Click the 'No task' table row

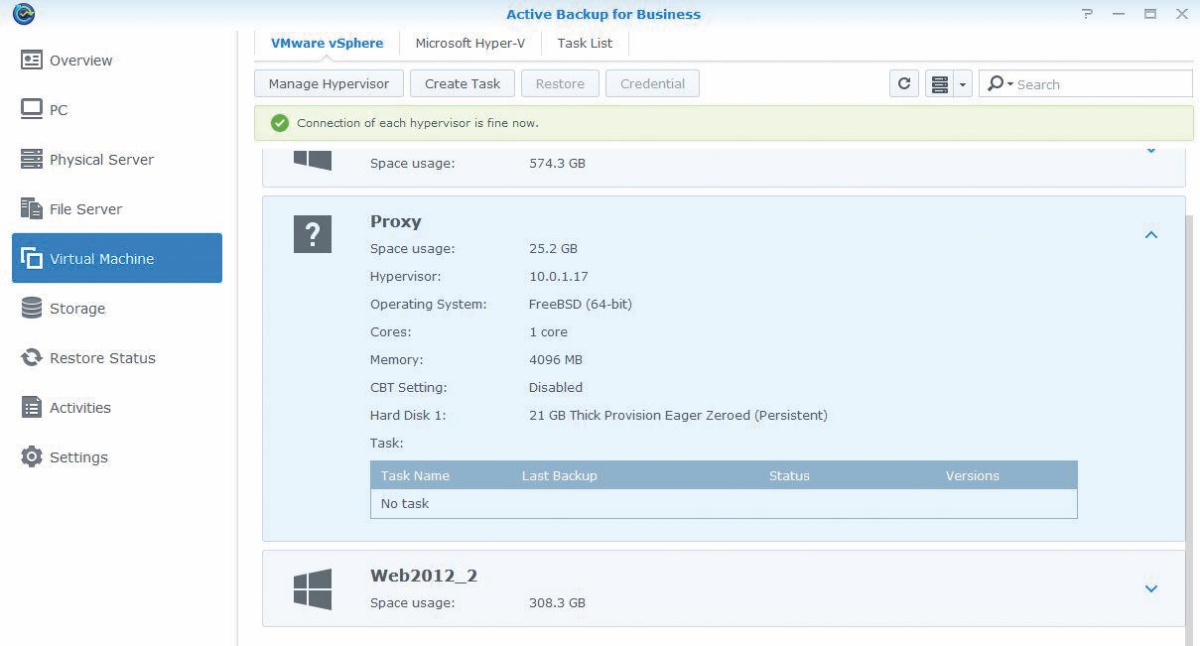[723, 504]
